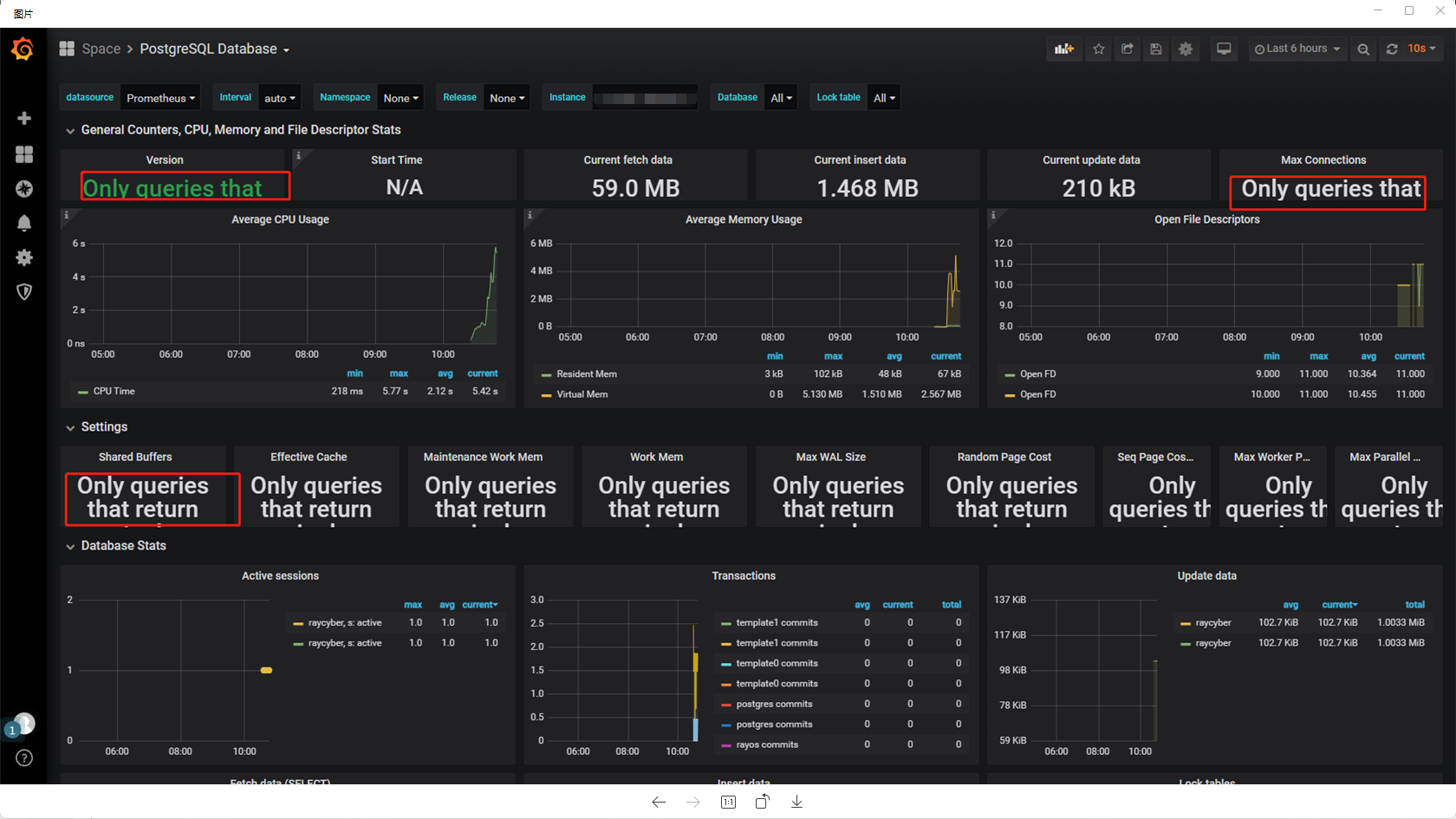
Task: Open Shared Buffers panel title
Action: 135,458
